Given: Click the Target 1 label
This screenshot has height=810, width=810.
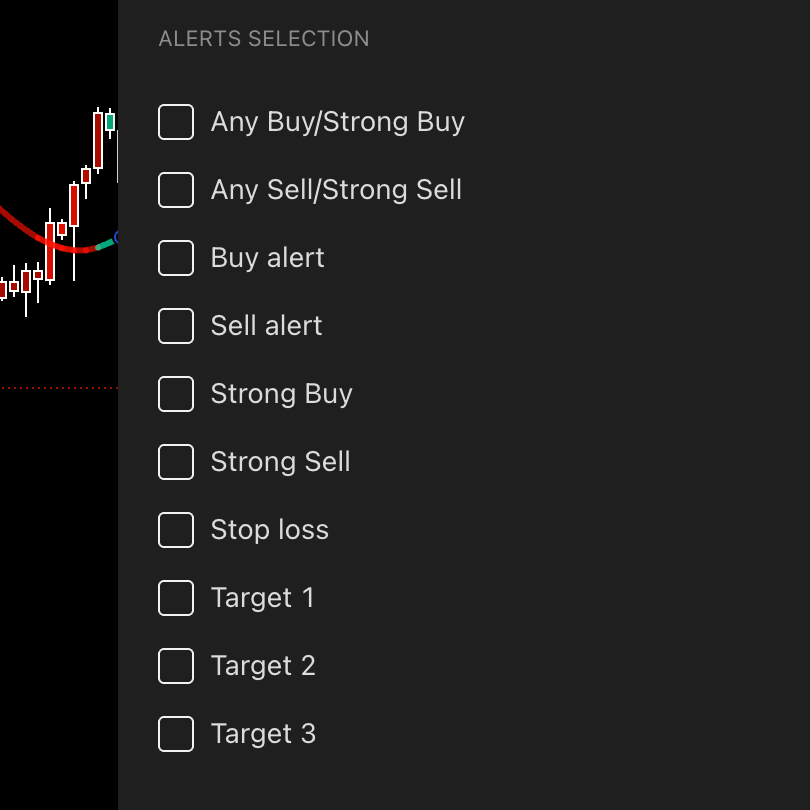Looking at the screenshot, I should 263,598.
